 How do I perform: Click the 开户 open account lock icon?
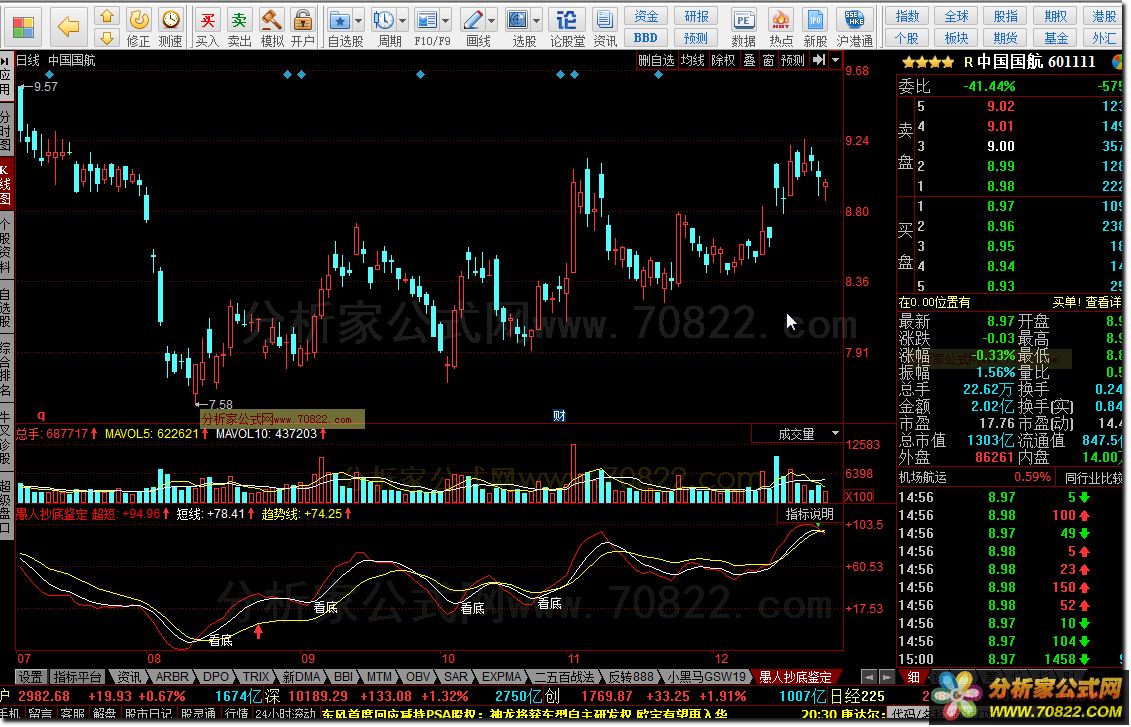tap(303, 28)
